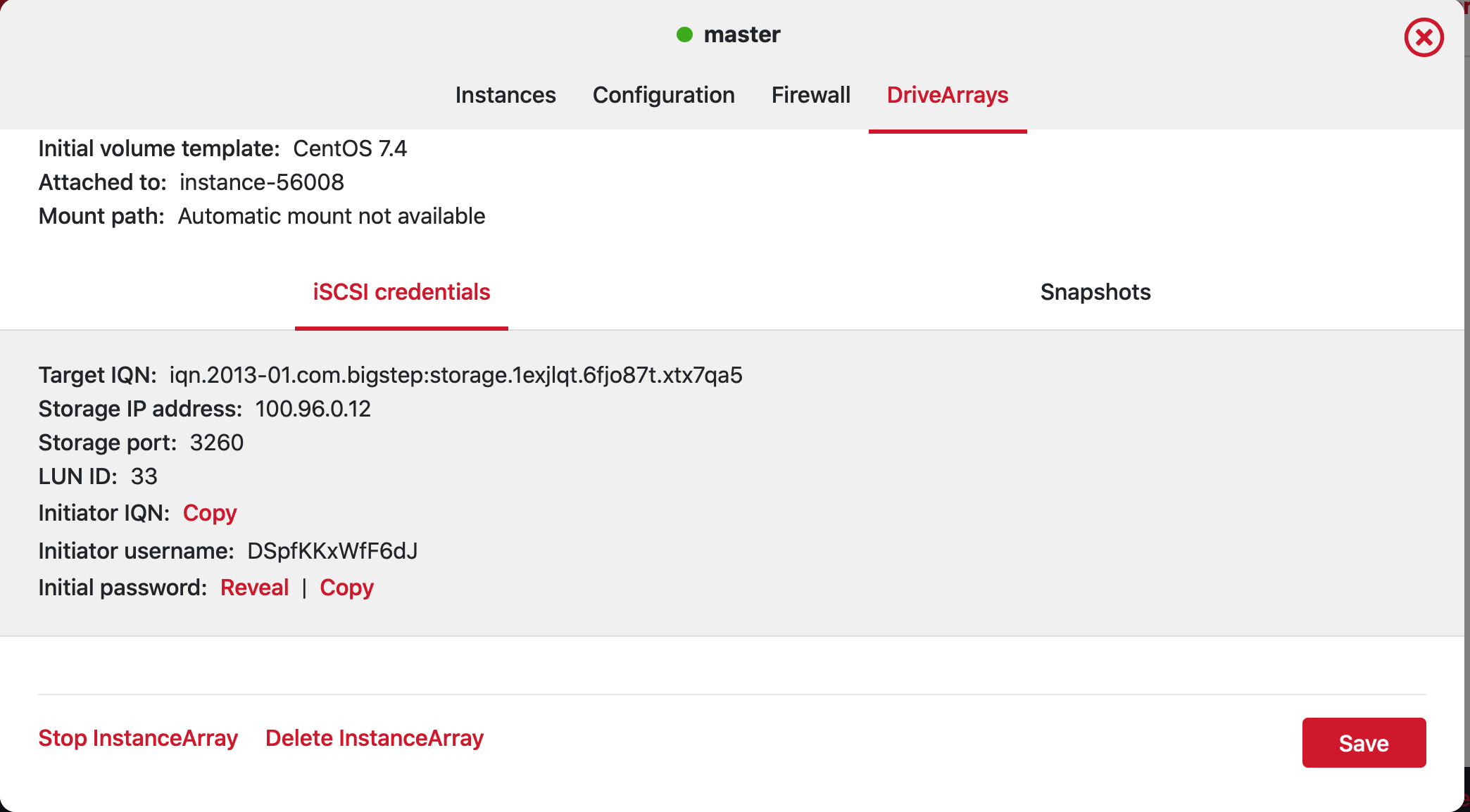Copy the initial password
1470x812 pixels.
click(x=346, y=588)
